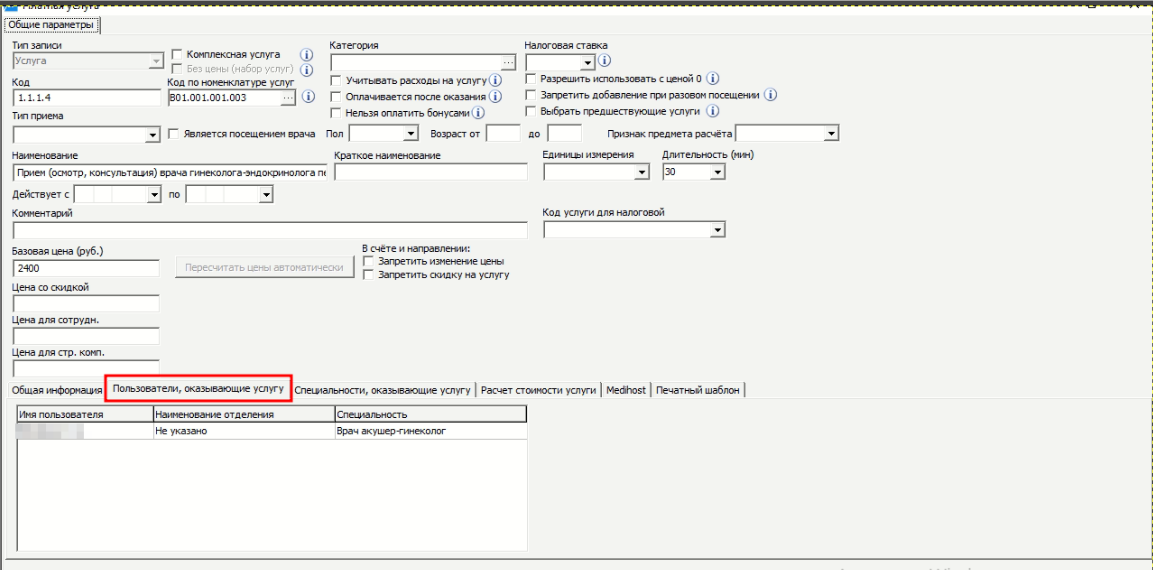Click info icon beside Налоговая ставка dropdown
1153x570 pixels.
604,62
